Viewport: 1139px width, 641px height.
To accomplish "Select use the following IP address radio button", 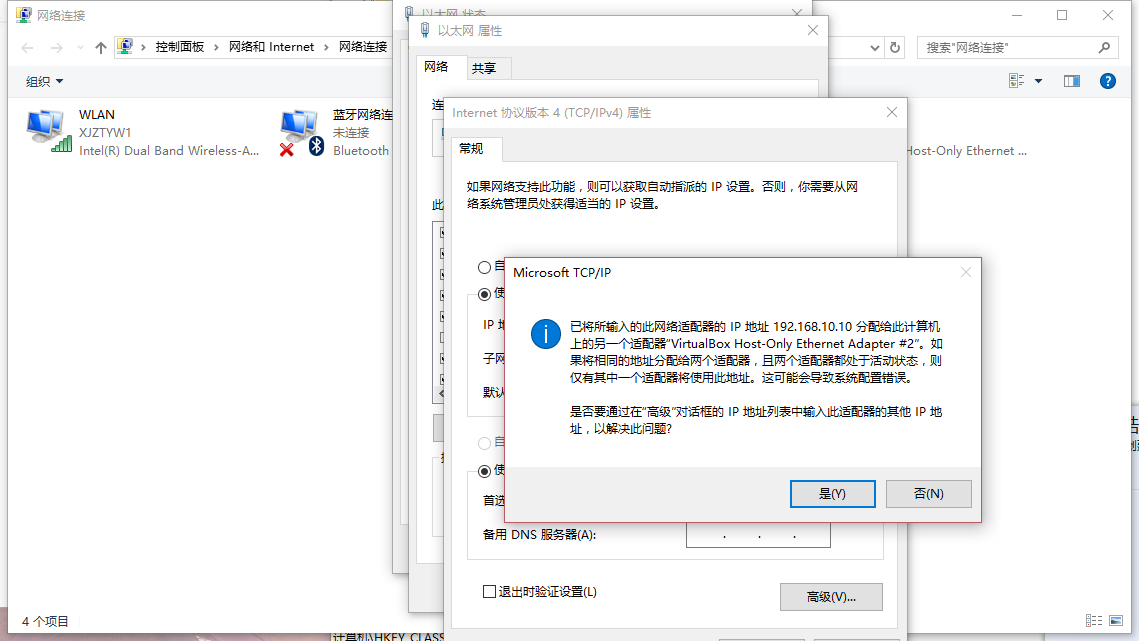I will [485, 294].
